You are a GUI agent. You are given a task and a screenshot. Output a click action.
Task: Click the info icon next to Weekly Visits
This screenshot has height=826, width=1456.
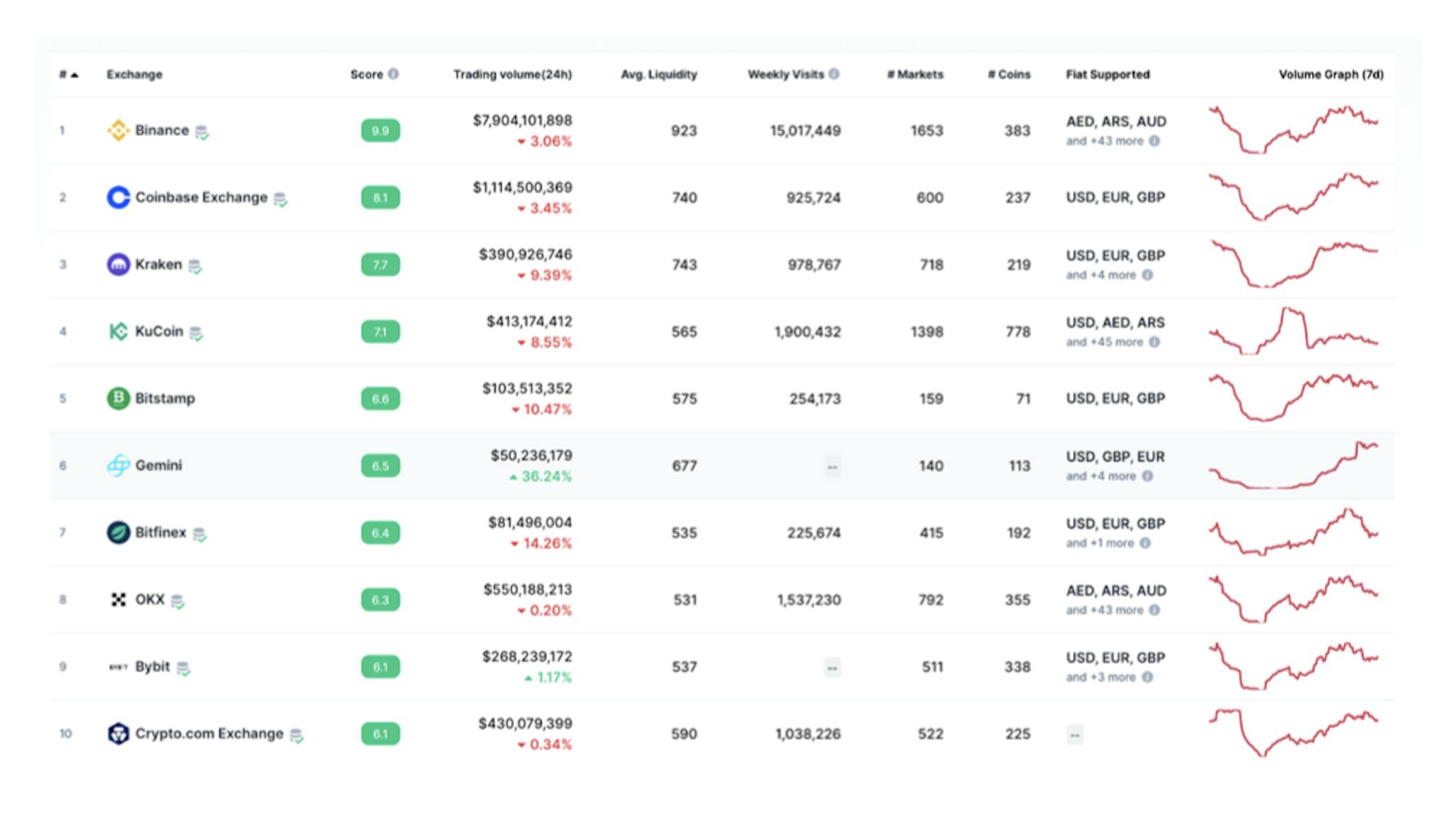click(834, 74)
